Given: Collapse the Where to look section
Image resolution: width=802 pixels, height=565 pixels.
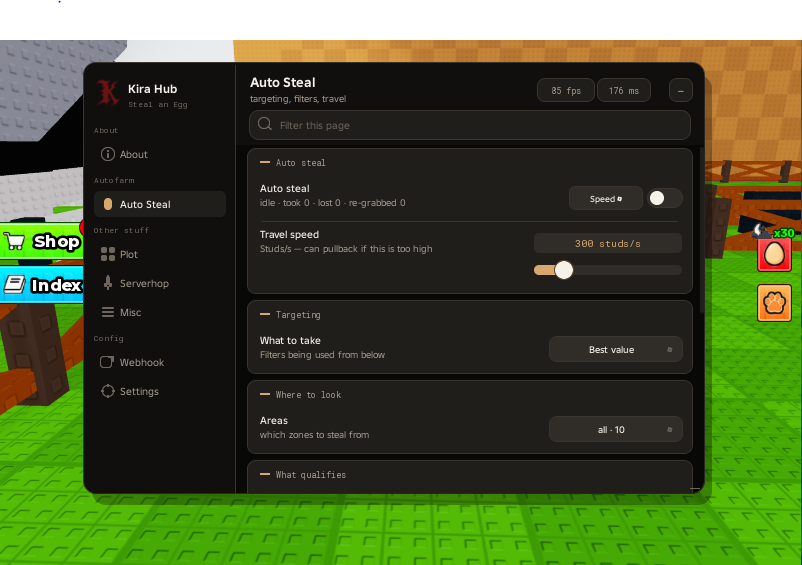Looking at the screenshot, I should (265, 394).
